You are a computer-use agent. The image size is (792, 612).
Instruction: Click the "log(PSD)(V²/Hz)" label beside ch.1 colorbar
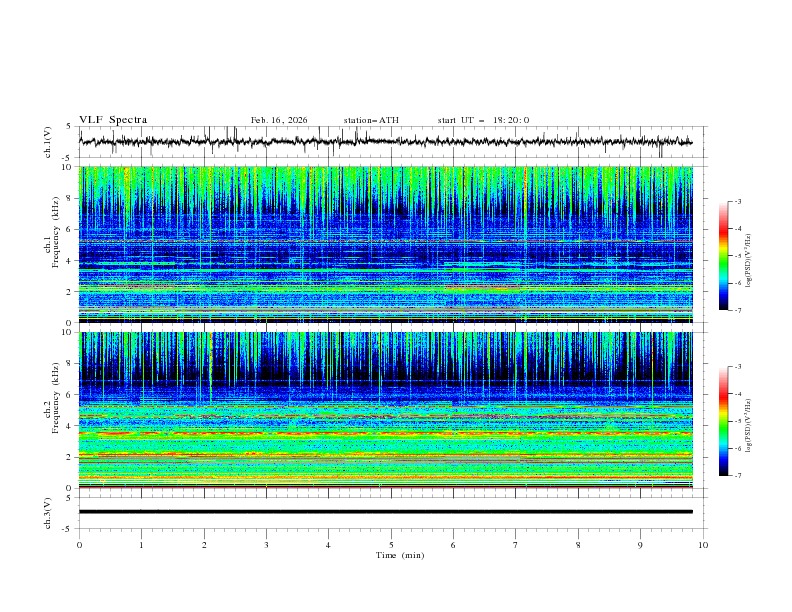(x=749, y=261)
